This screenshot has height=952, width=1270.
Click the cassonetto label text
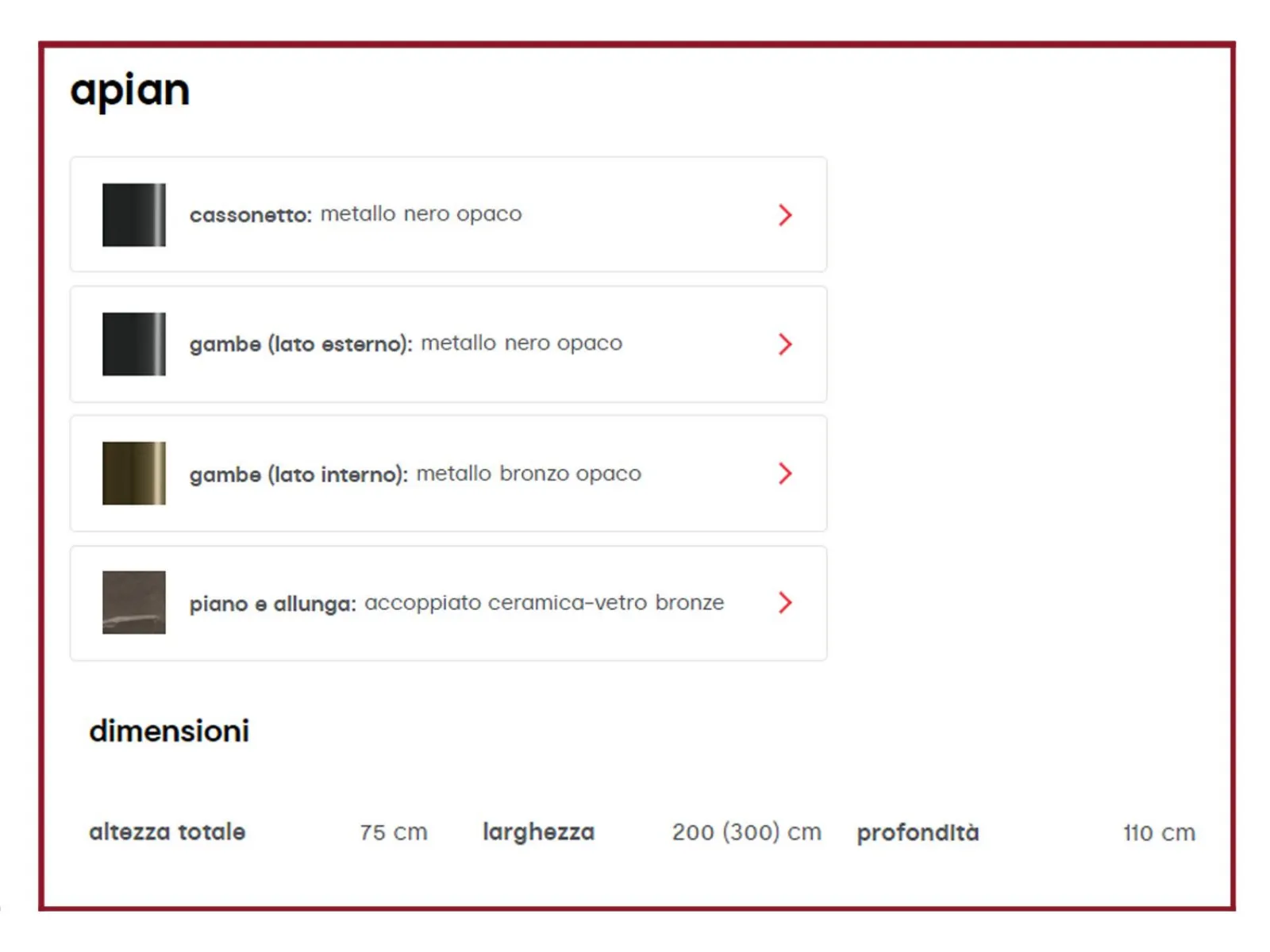[x=251, y=215]
